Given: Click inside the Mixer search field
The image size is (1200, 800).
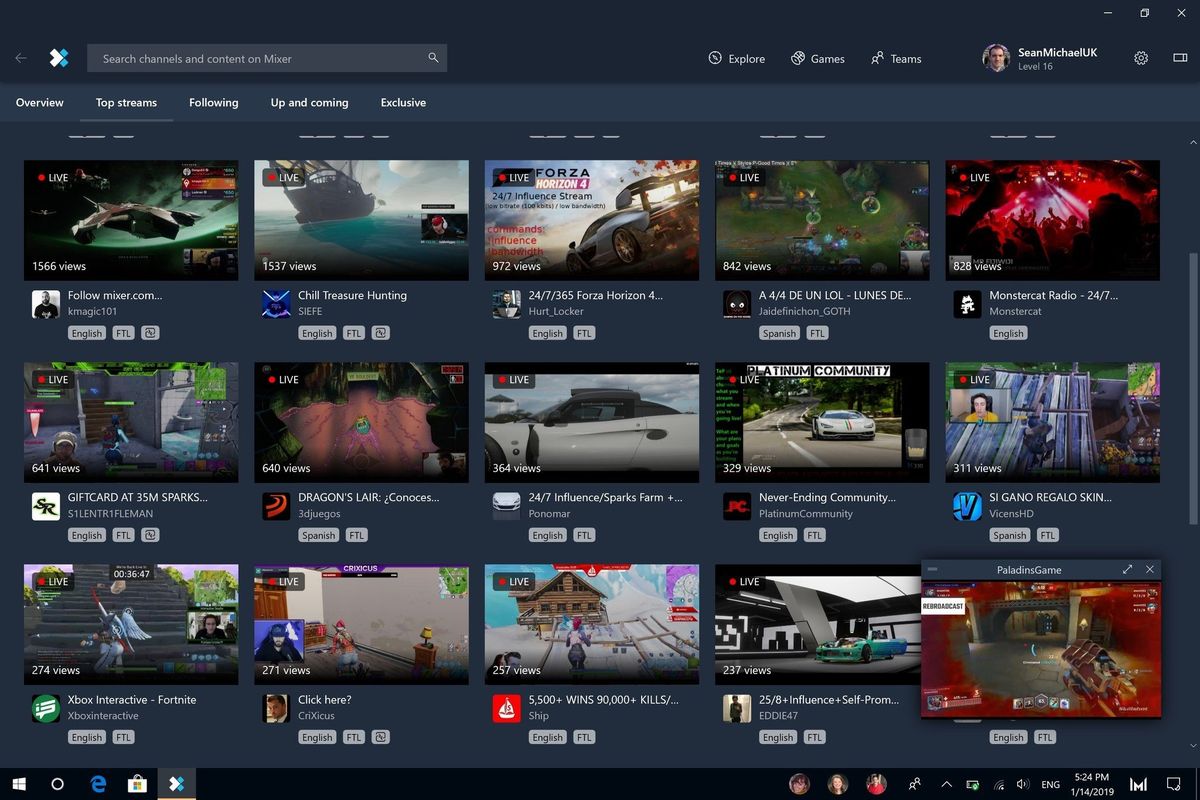Looking at the screenshot, I should pyautogui.click(x=250, y=58).
